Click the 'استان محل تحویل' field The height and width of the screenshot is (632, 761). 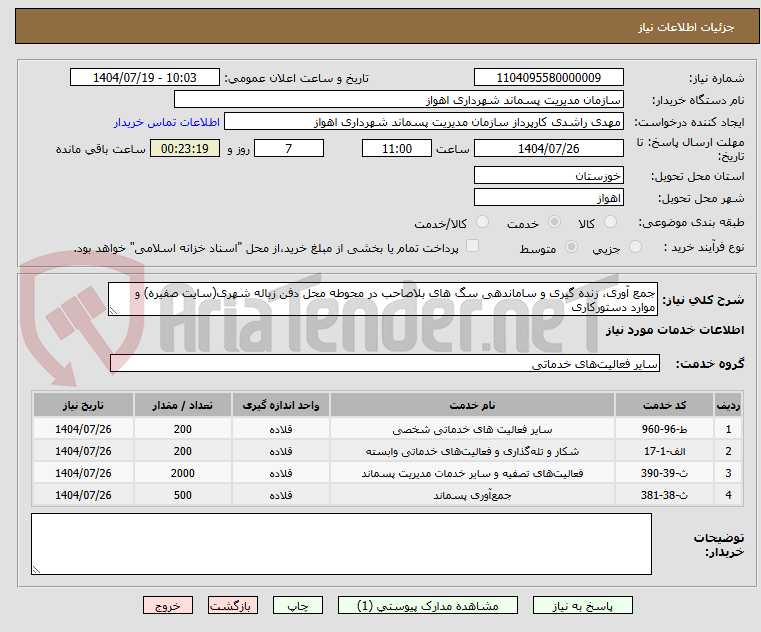[548, 175]
